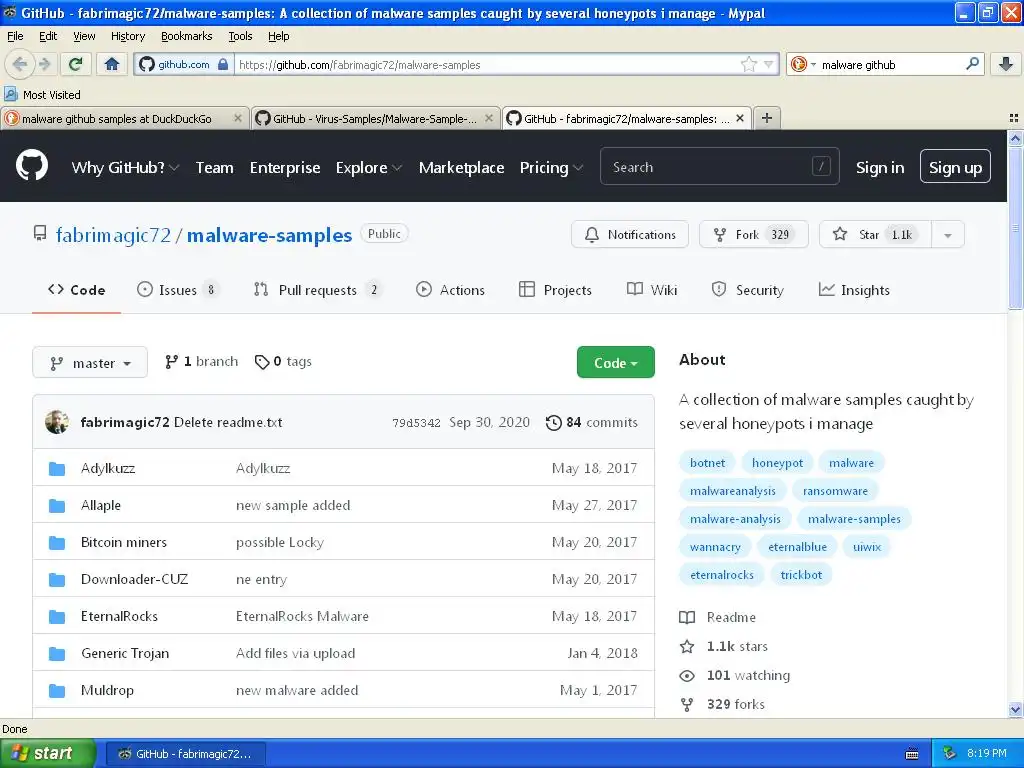Close the Virus-Samples GitHub tab
1024x768 pixels.
click(x=488, y=118)
